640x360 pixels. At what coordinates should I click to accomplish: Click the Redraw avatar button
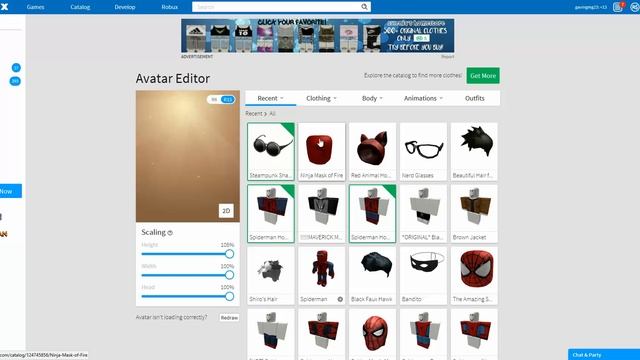coord(229,318)
